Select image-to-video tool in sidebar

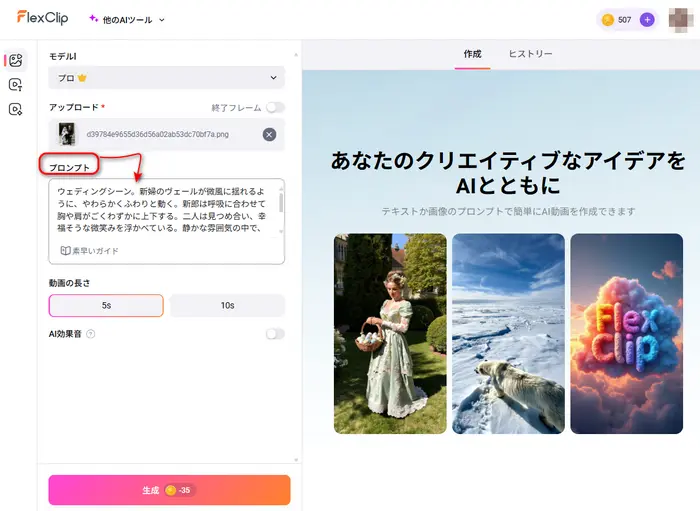point(16,60)
